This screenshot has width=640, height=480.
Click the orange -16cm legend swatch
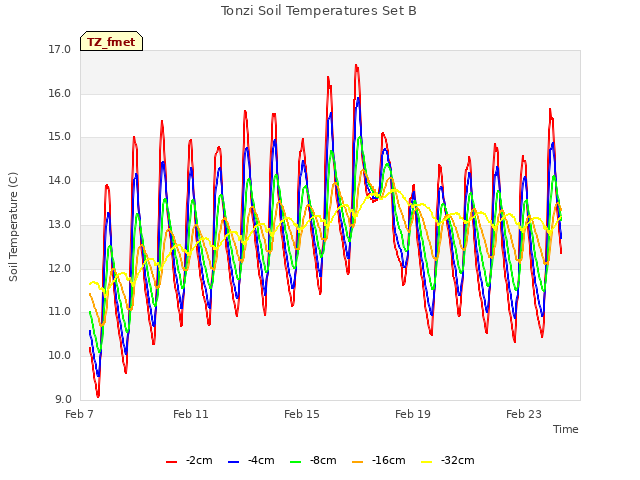pos(358,462)
